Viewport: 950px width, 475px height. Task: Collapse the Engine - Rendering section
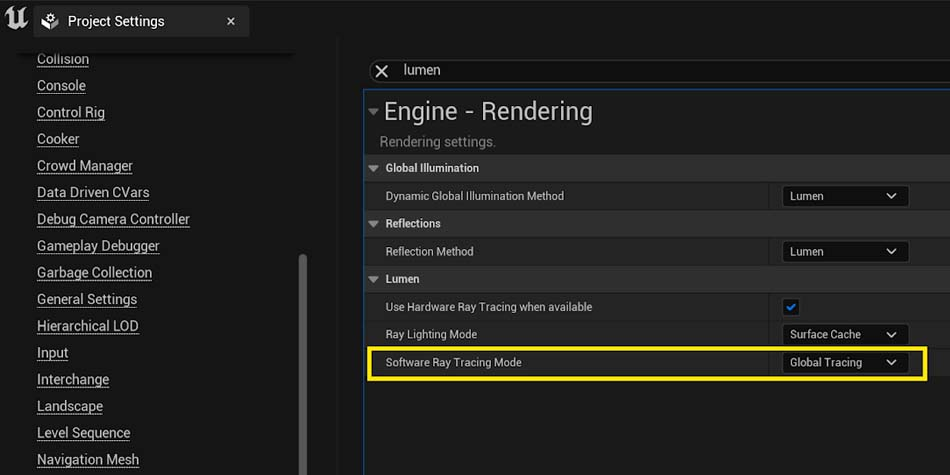(373, 112)
